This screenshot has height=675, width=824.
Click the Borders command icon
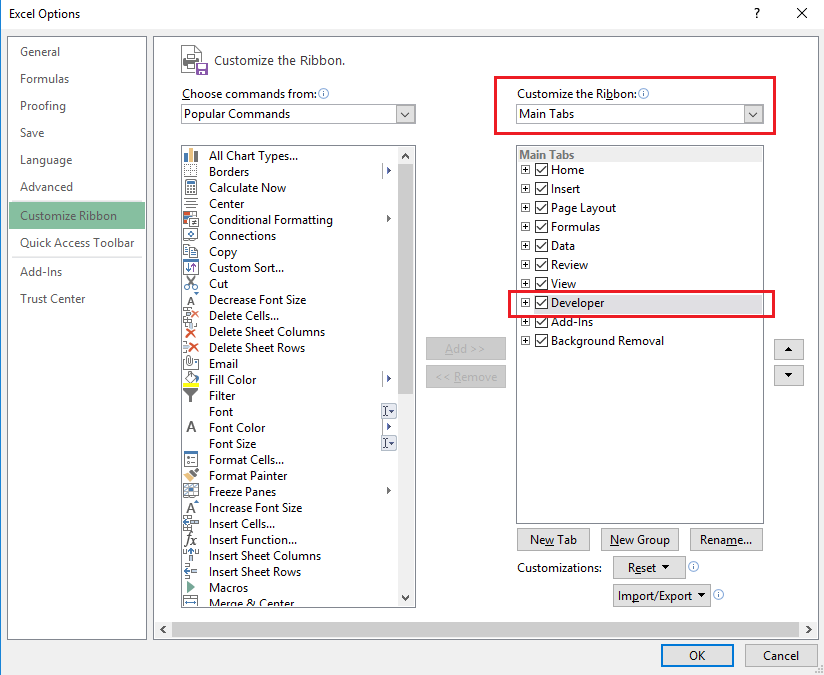tap(191, 172)
